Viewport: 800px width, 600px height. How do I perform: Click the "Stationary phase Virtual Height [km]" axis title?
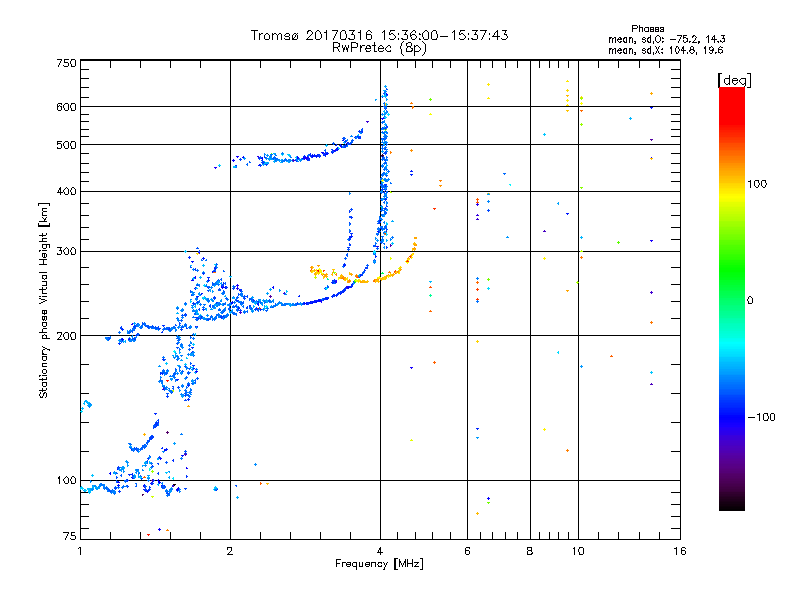coord(43,300)
